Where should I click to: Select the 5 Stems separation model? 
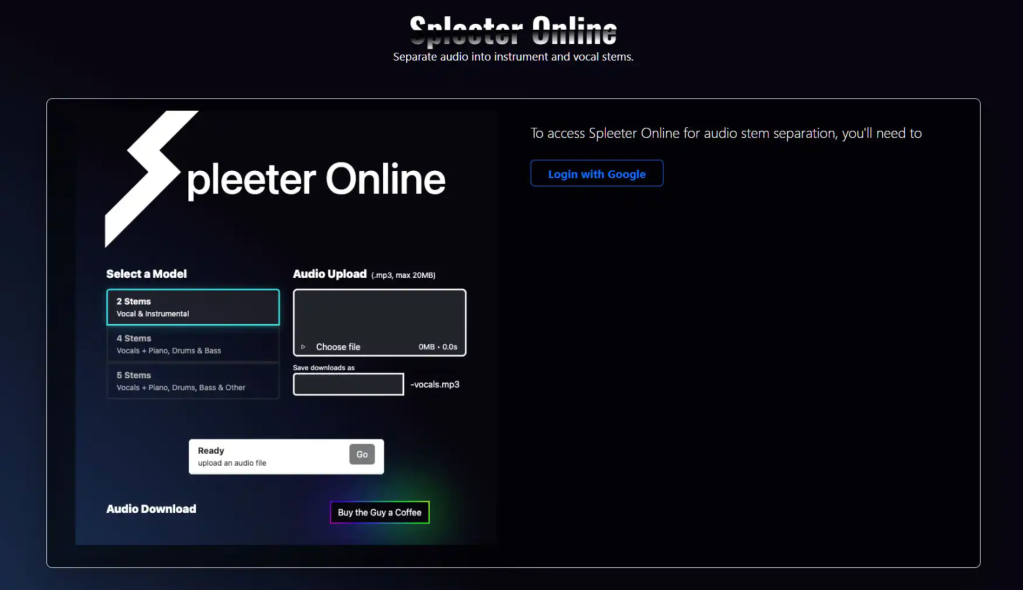pyautogui.click(x=192, y=380)
